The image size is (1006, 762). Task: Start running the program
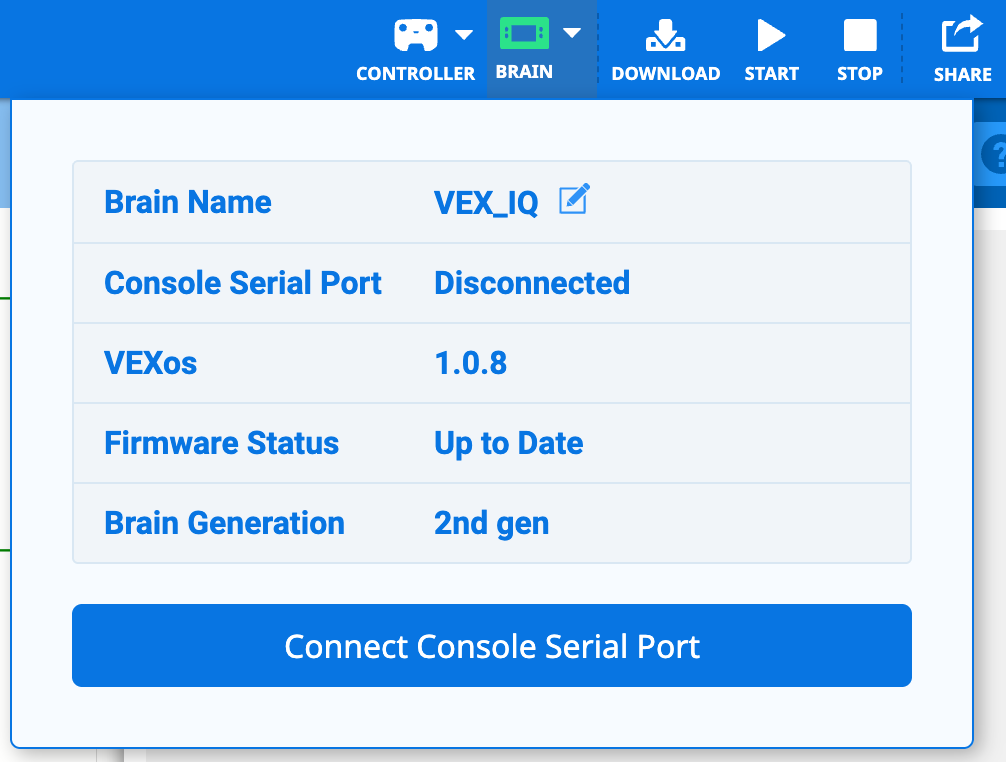[771, 47]
